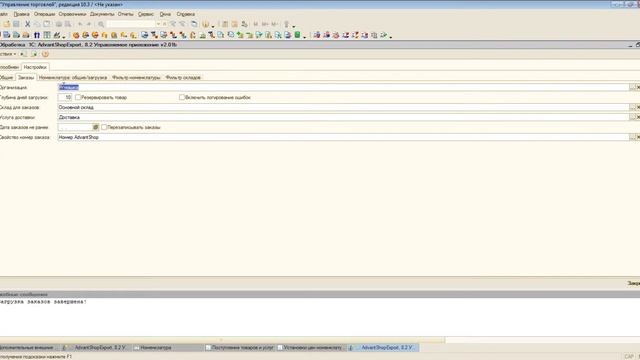Switch to Поступление товаров и услуг window tab
This screenshot has width=640, height=360.
point(240,348)
